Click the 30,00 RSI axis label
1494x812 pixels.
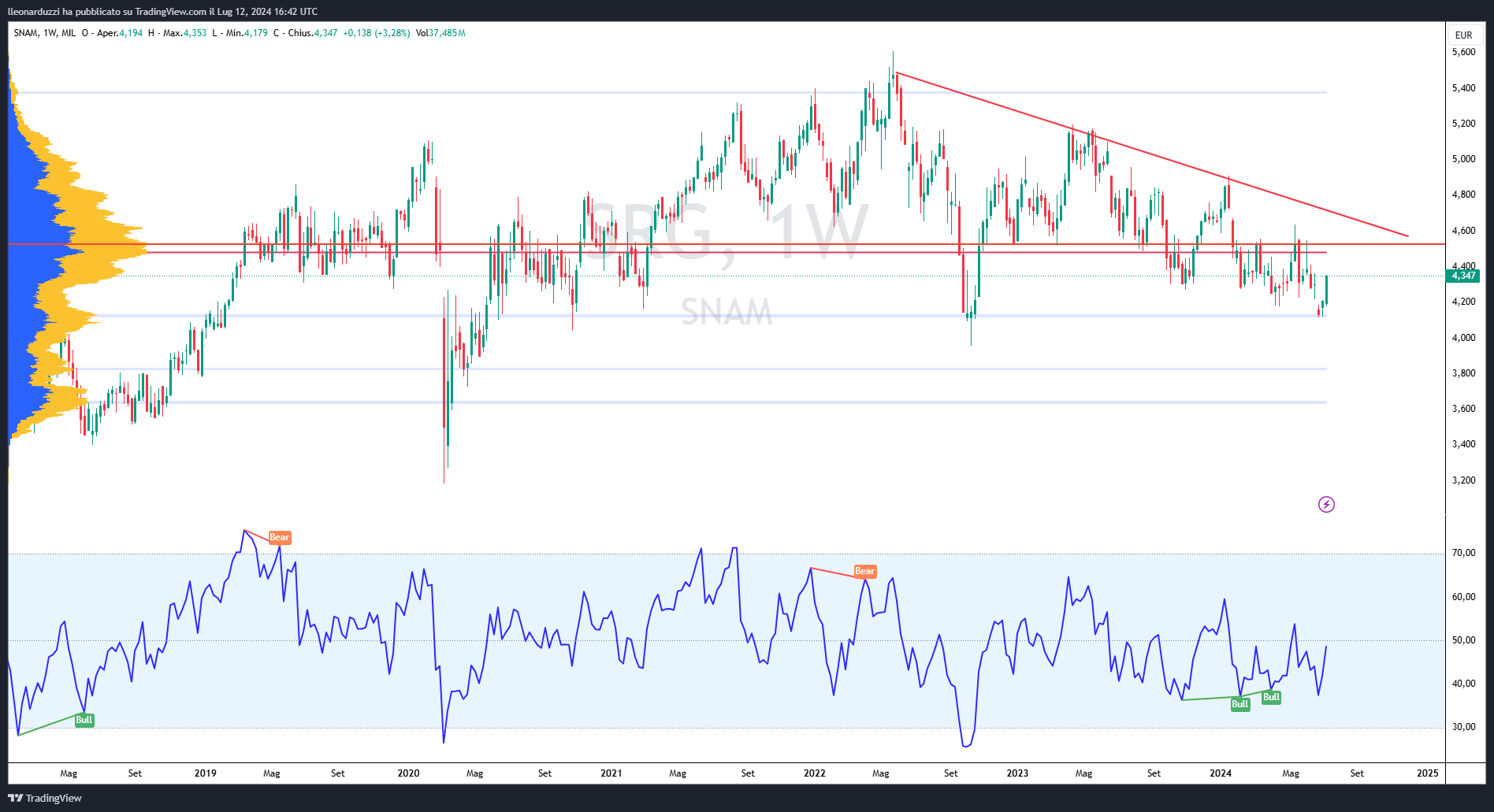(1463, 727)
